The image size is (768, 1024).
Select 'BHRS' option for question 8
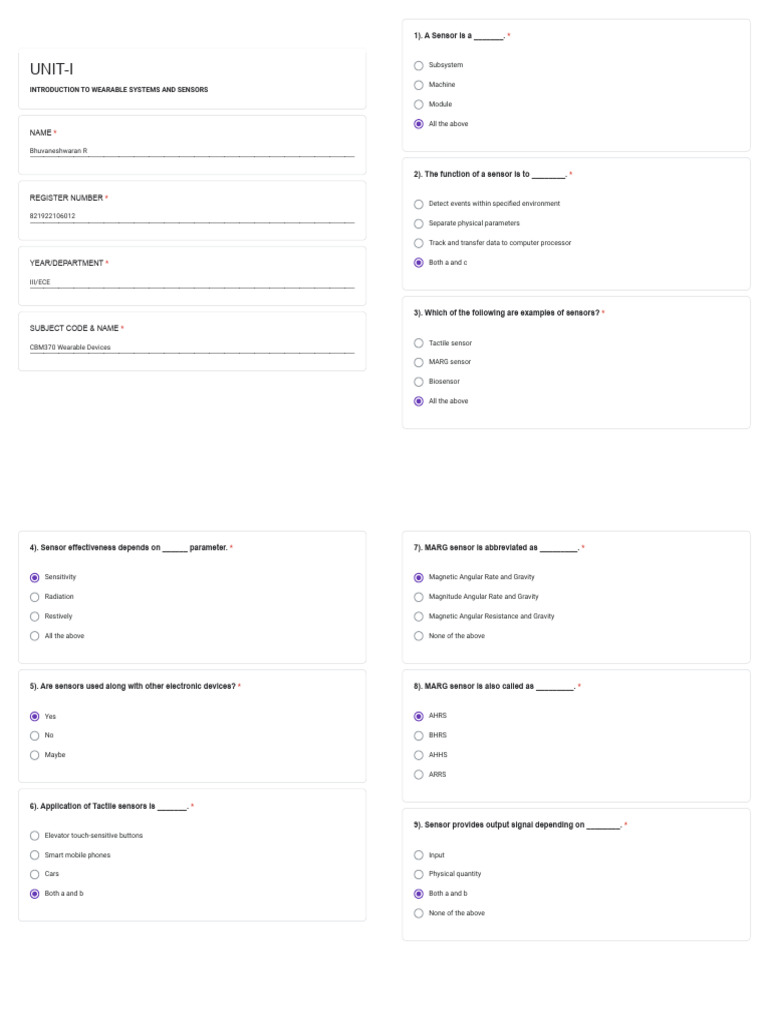[x=419, y=736]
